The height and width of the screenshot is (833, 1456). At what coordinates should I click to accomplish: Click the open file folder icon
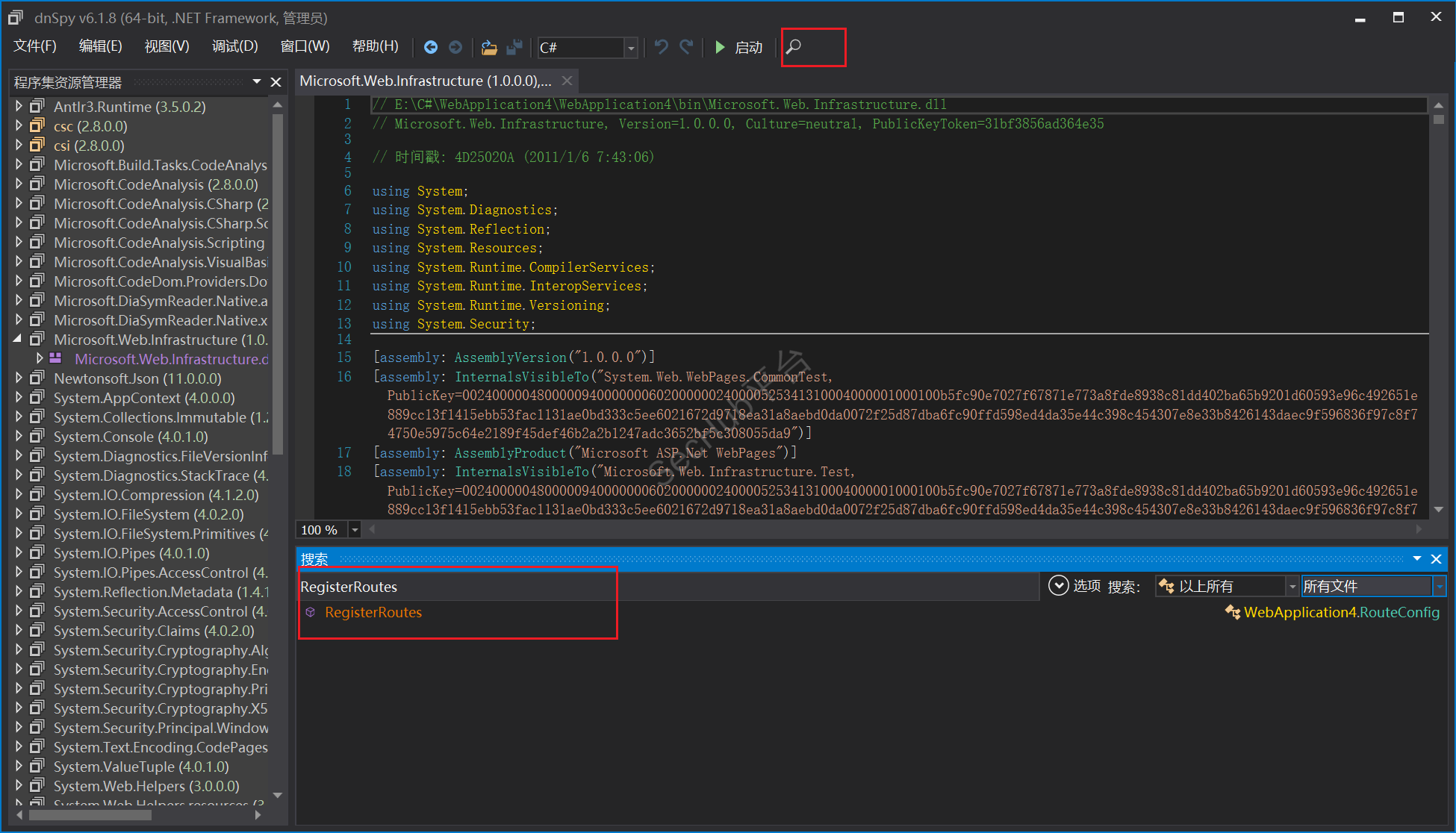click(489, 47)
